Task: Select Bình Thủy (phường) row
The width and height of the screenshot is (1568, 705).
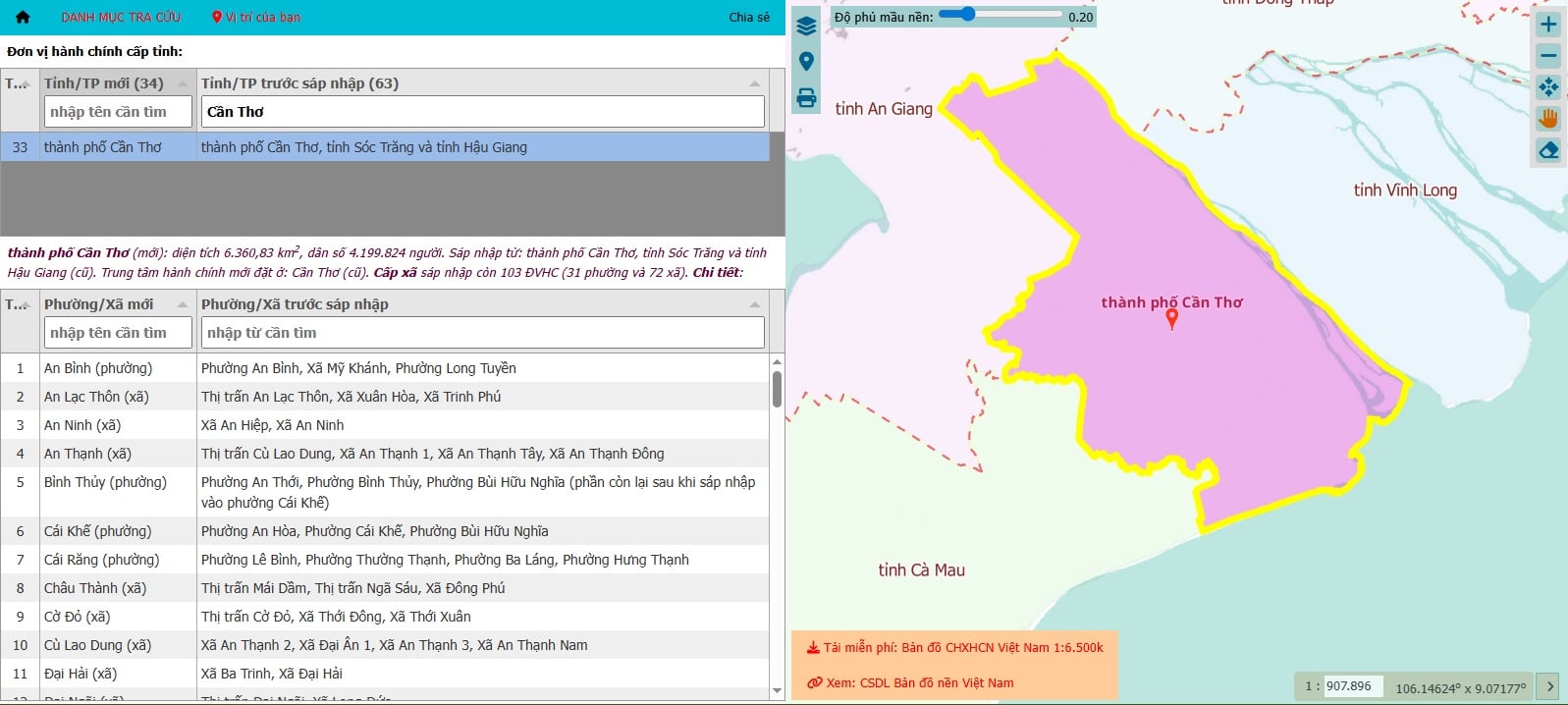Action: tap(385, 492)
